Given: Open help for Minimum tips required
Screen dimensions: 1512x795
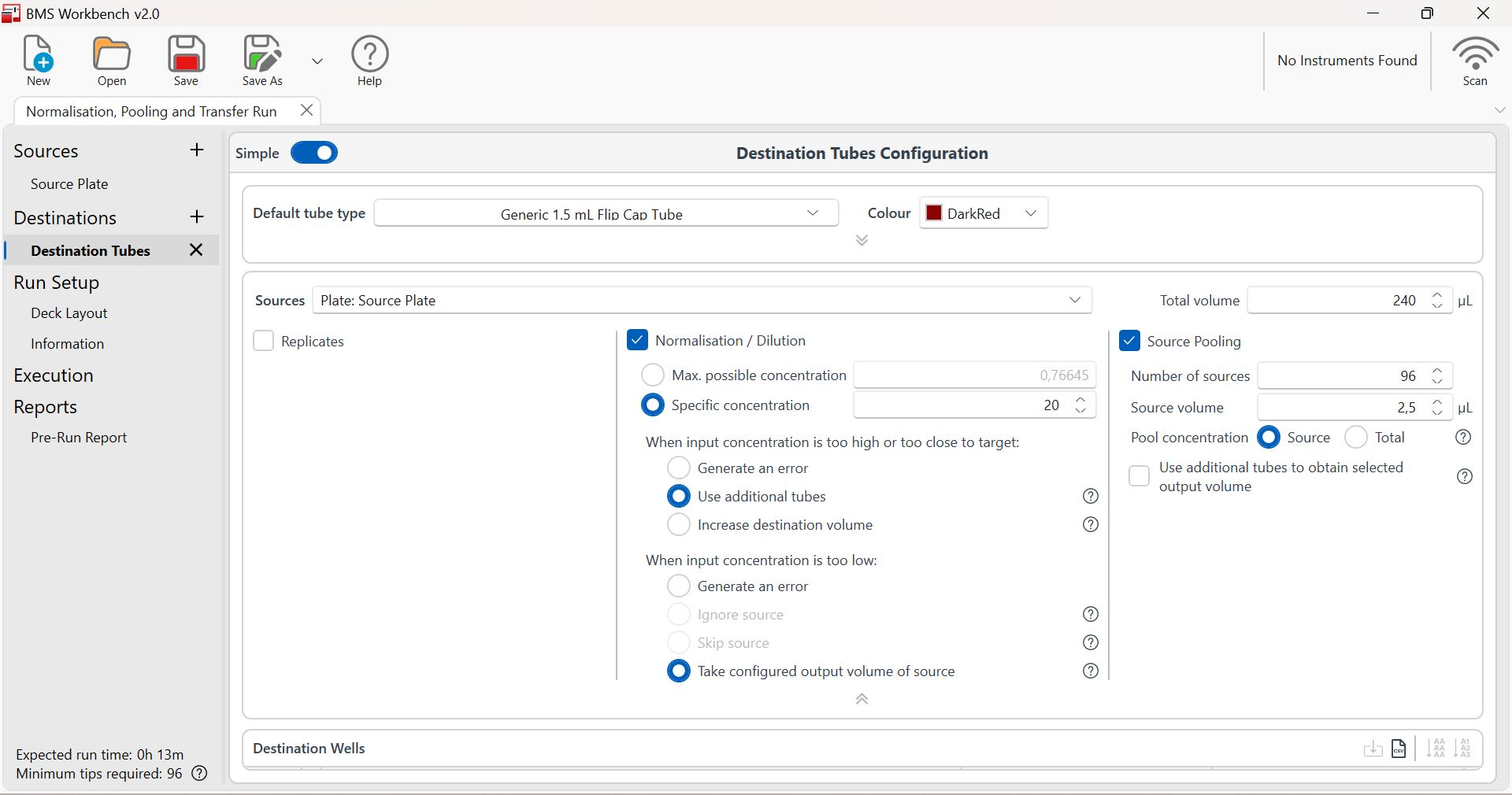Looking at the screenshot, I should click(x=200, y=773).
